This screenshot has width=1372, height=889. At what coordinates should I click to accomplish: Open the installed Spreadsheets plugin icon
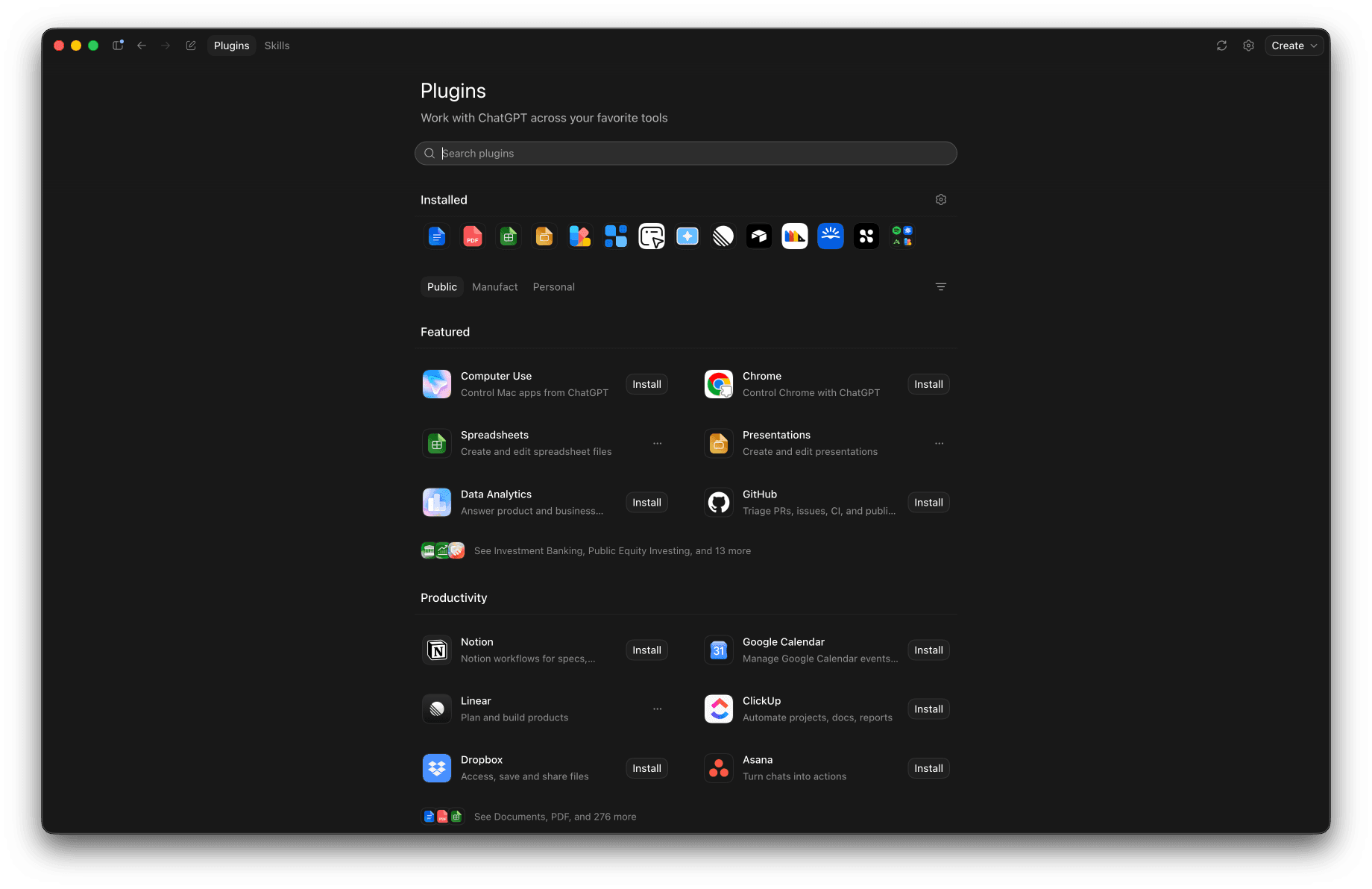pos(509,236)
